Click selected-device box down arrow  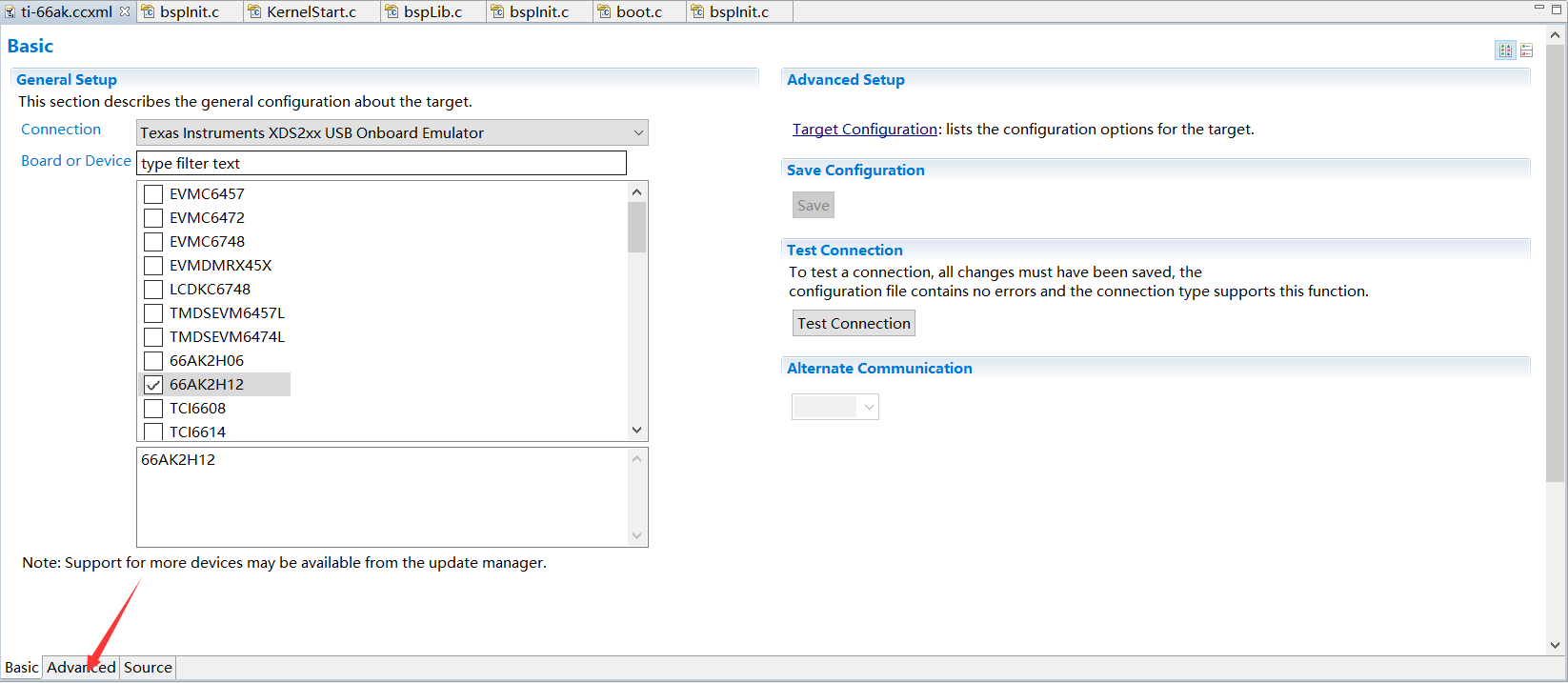(637, 536)
